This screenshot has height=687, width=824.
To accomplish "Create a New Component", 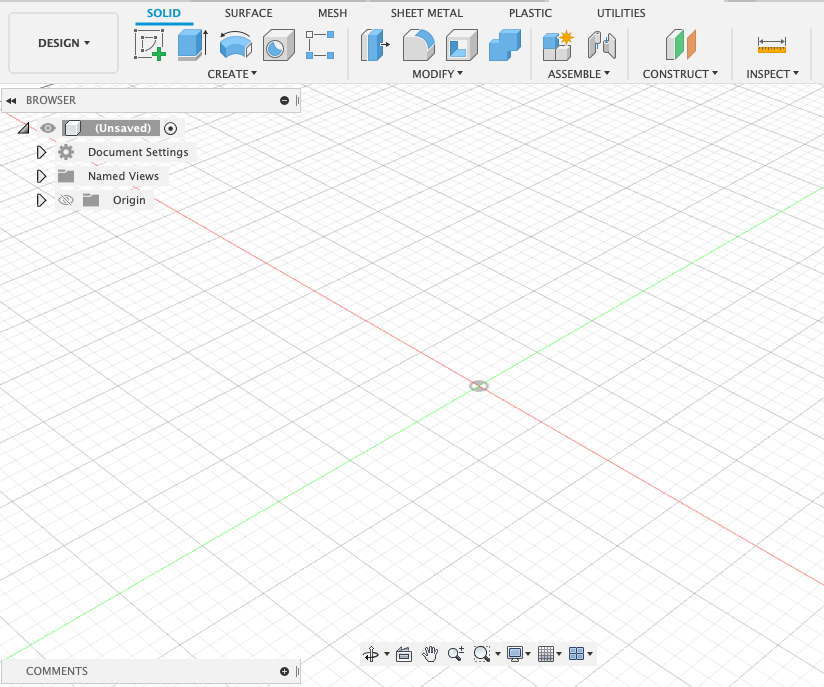I will click(x=558, y=46).
